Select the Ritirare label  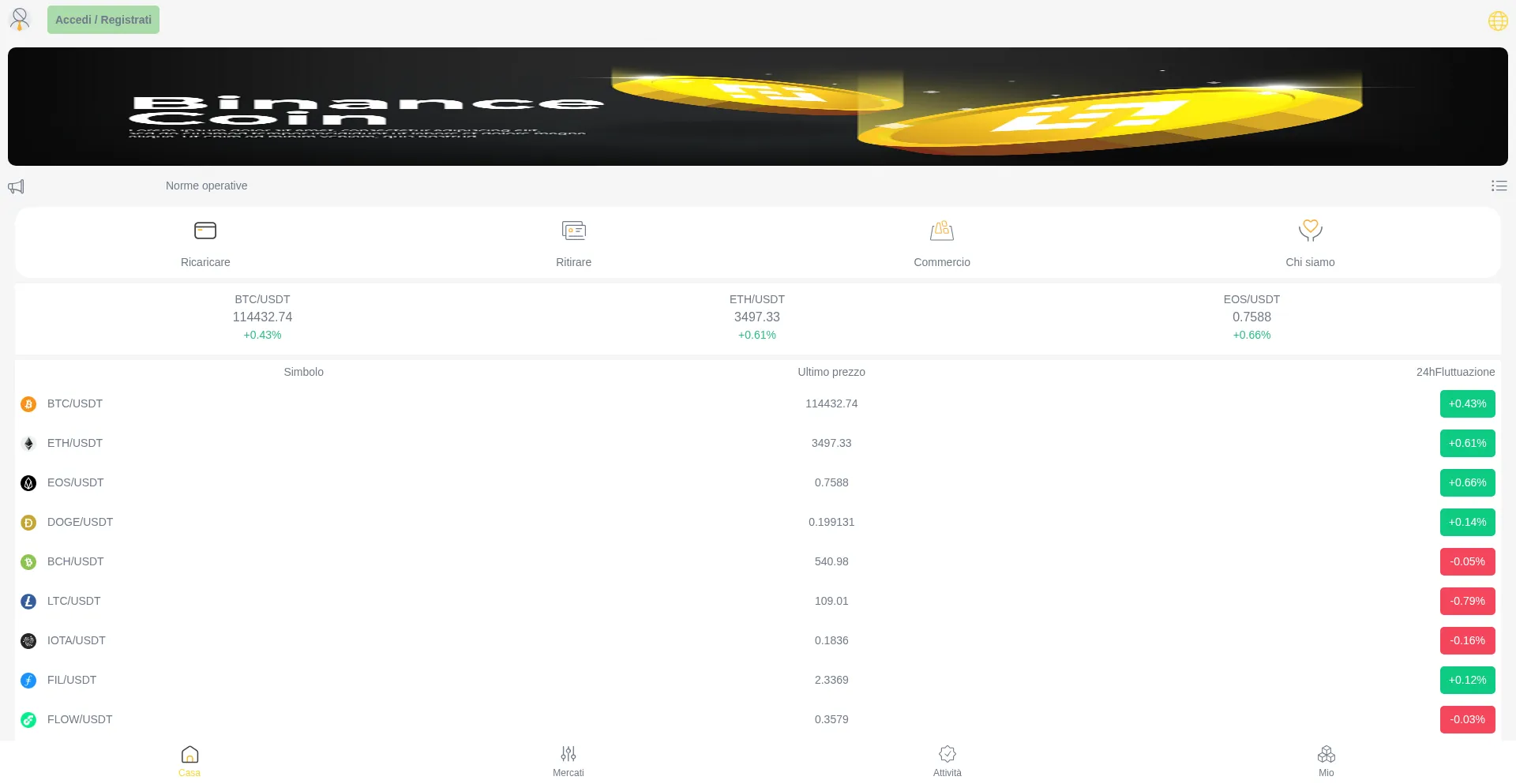coord(573,262)
